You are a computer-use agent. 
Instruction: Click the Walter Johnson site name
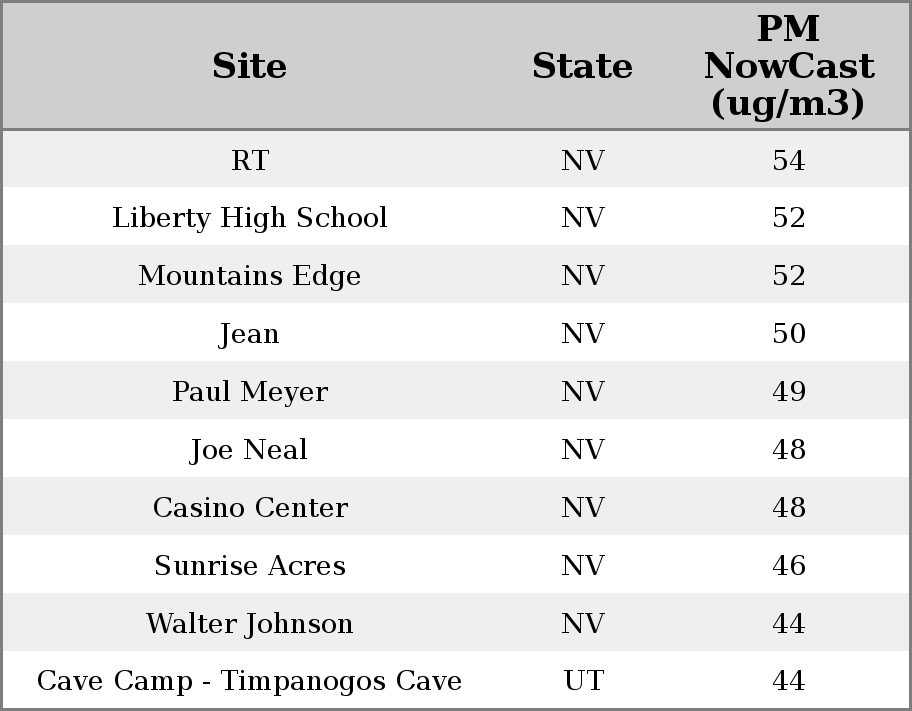coord(249,624)
